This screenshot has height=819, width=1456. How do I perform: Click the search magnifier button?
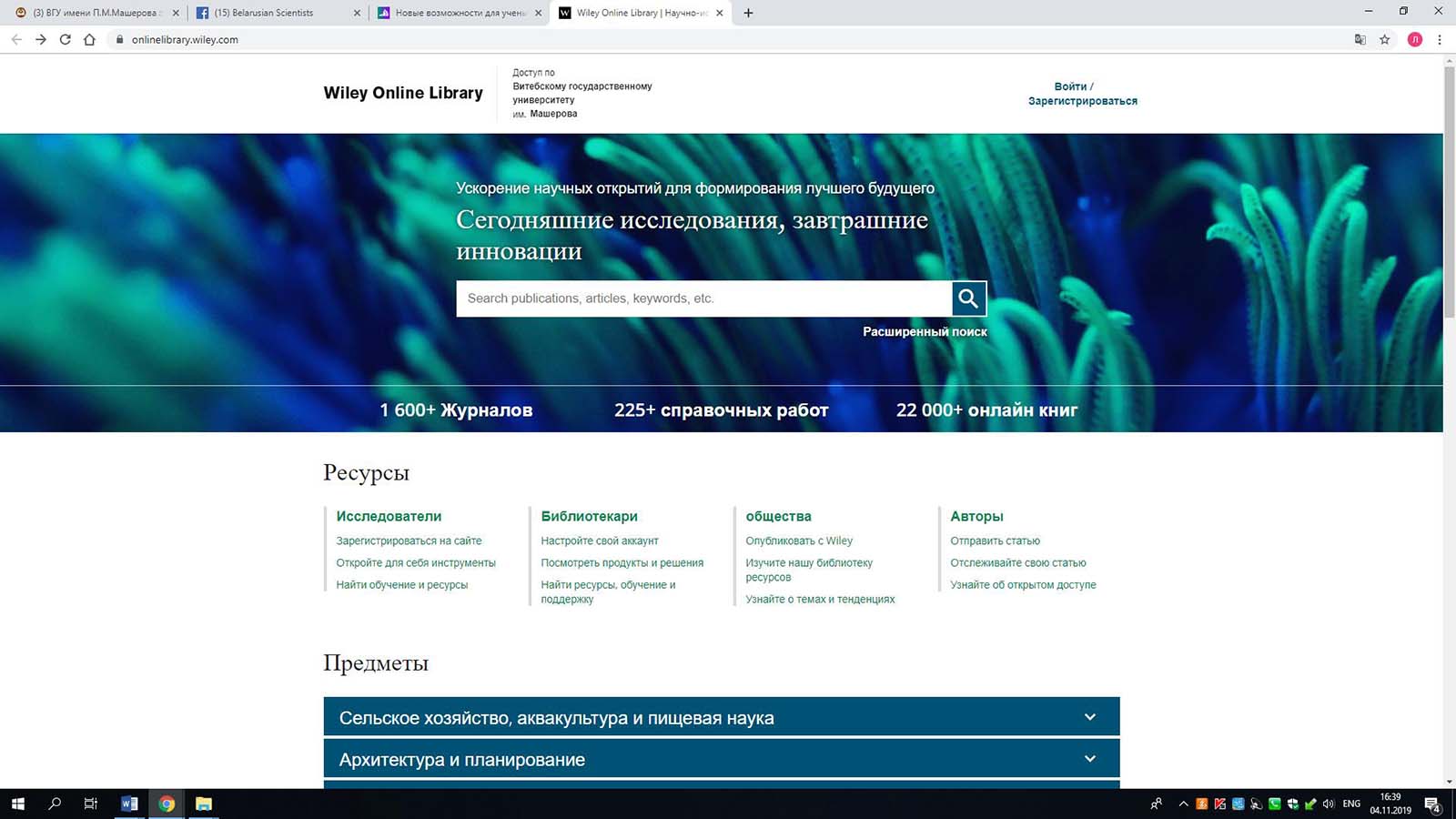point(969,298)
